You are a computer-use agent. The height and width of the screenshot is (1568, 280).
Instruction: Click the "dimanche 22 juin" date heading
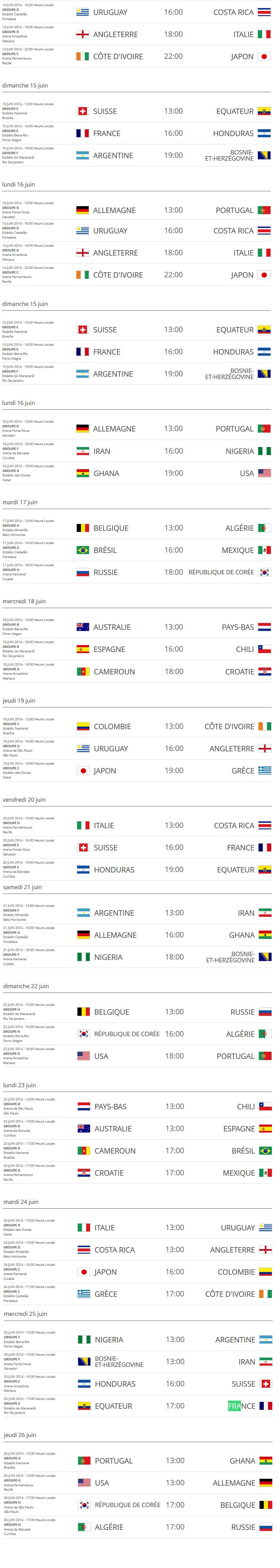point(26,985)
